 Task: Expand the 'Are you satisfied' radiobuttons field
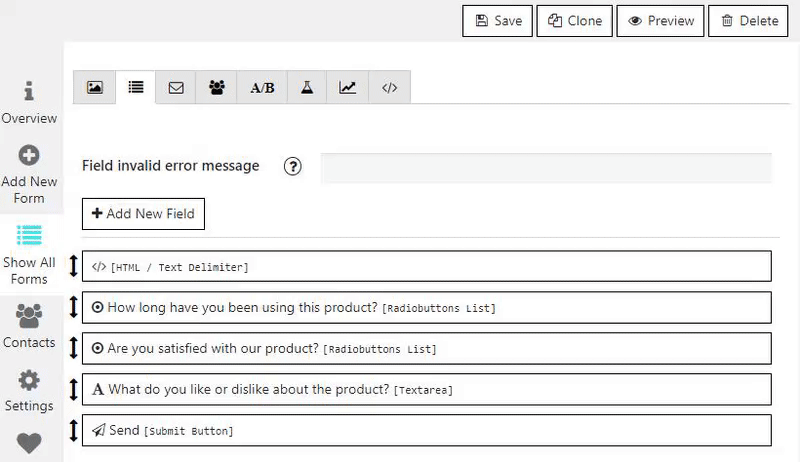tap(427, 348)
